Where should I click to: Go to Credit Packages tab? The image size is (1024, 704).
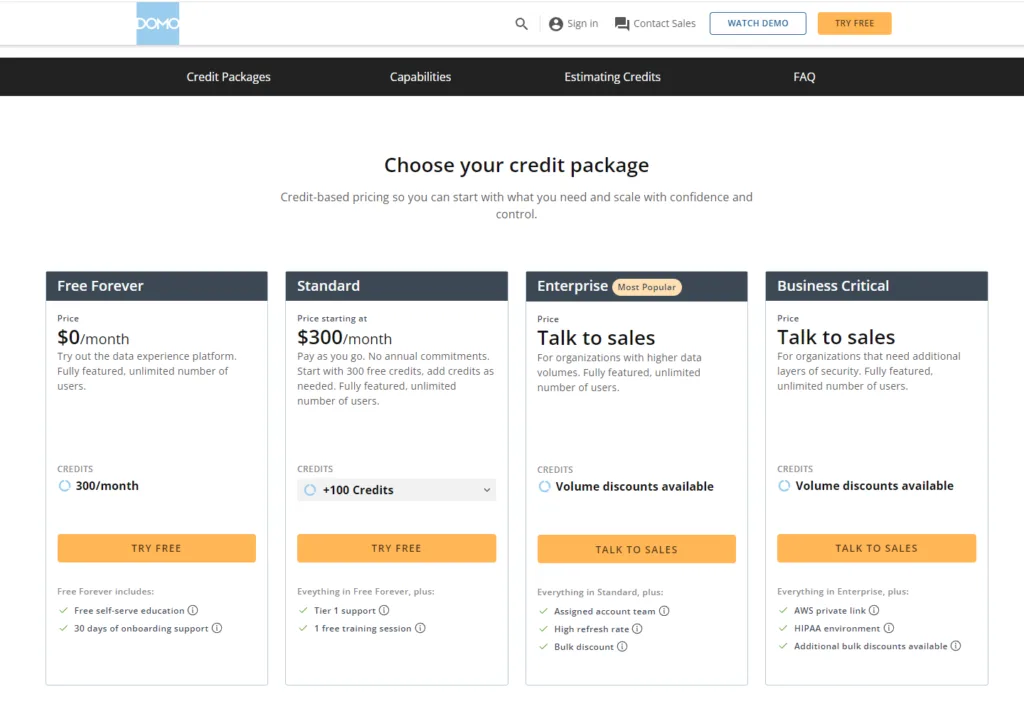click(x=229, y=76)
